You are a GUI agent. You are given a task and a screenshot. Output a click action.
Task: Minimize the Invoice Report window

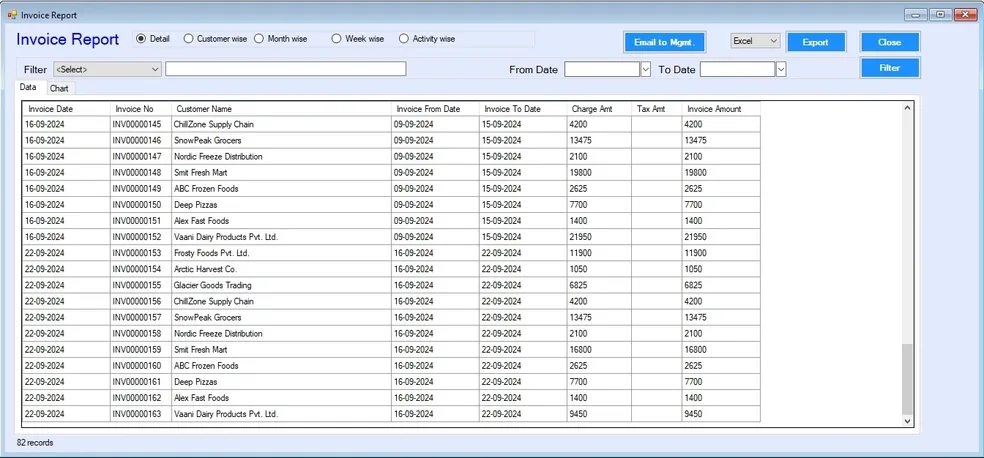(x=916, y=15)
